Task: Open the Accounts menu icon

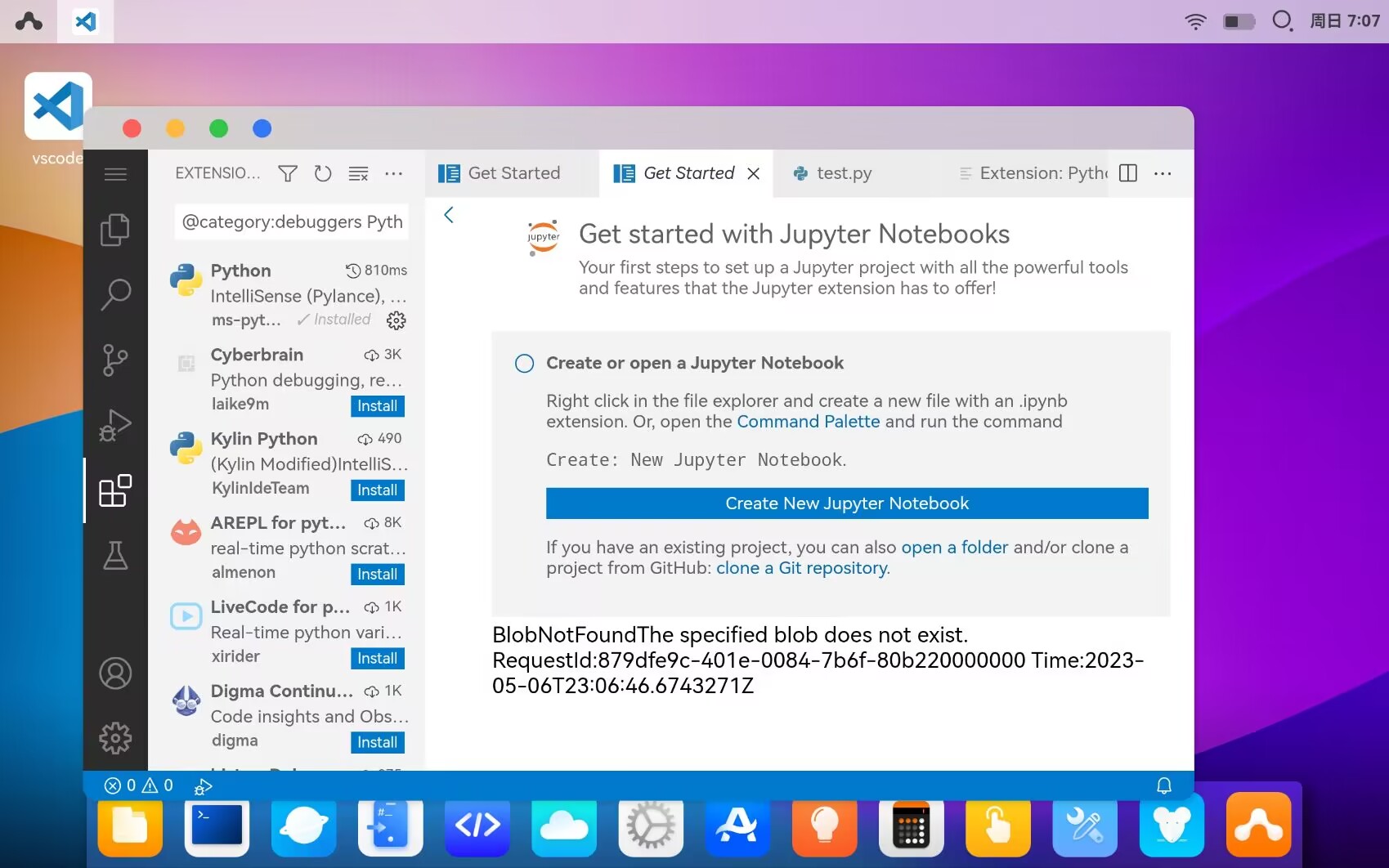Action: click(115, 673)
